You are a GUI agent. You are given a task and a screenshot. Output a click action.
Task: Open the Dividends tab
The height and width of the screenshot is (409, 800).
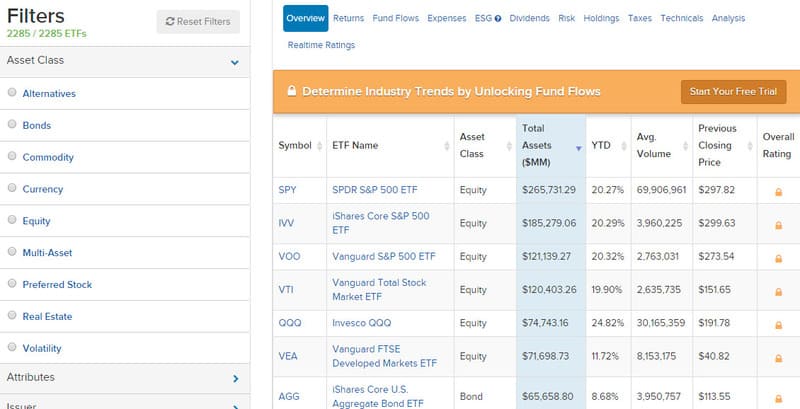[529, 18]
